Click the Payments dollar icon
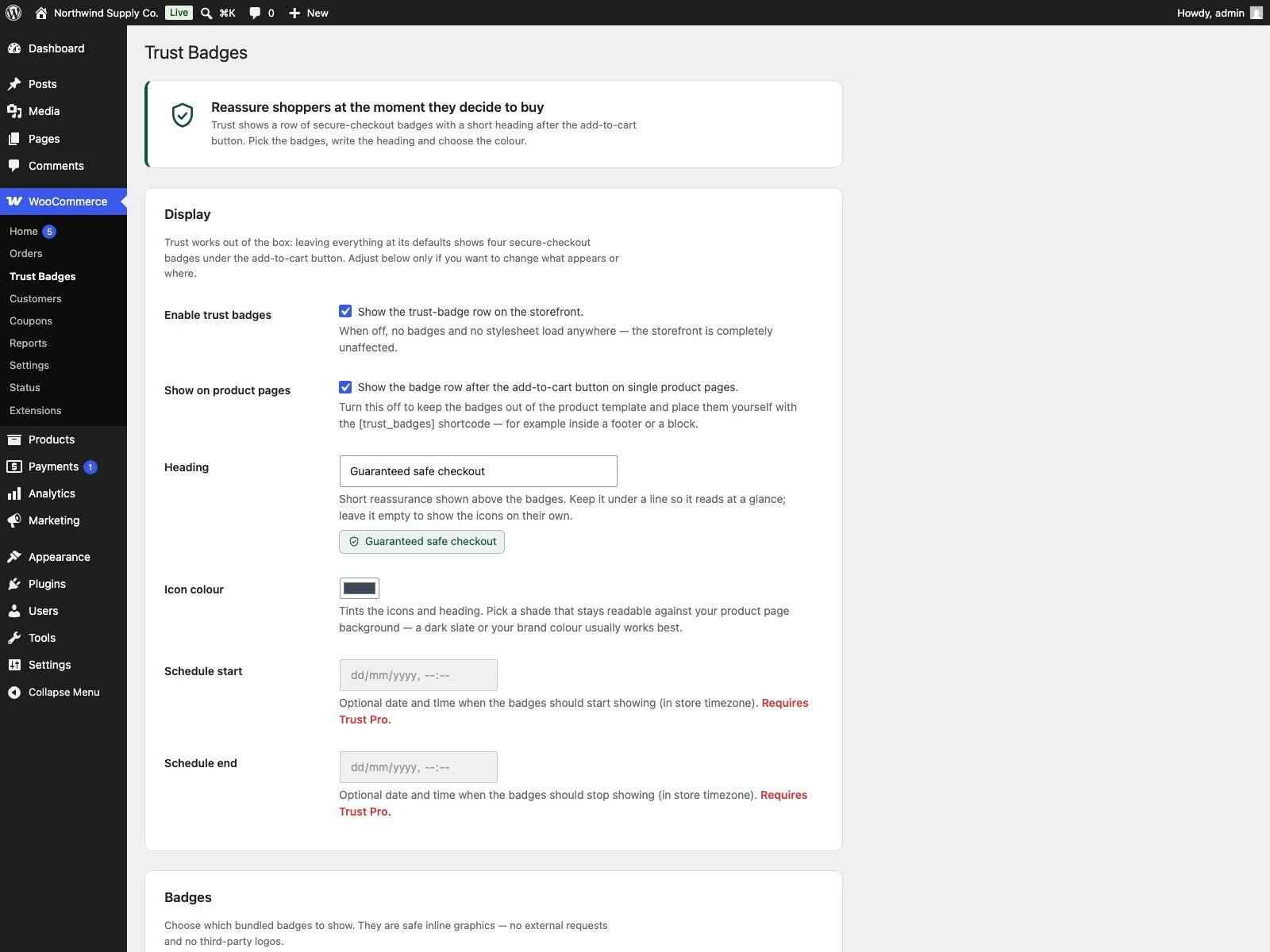The image size is (1270, 952). [14, 466]
